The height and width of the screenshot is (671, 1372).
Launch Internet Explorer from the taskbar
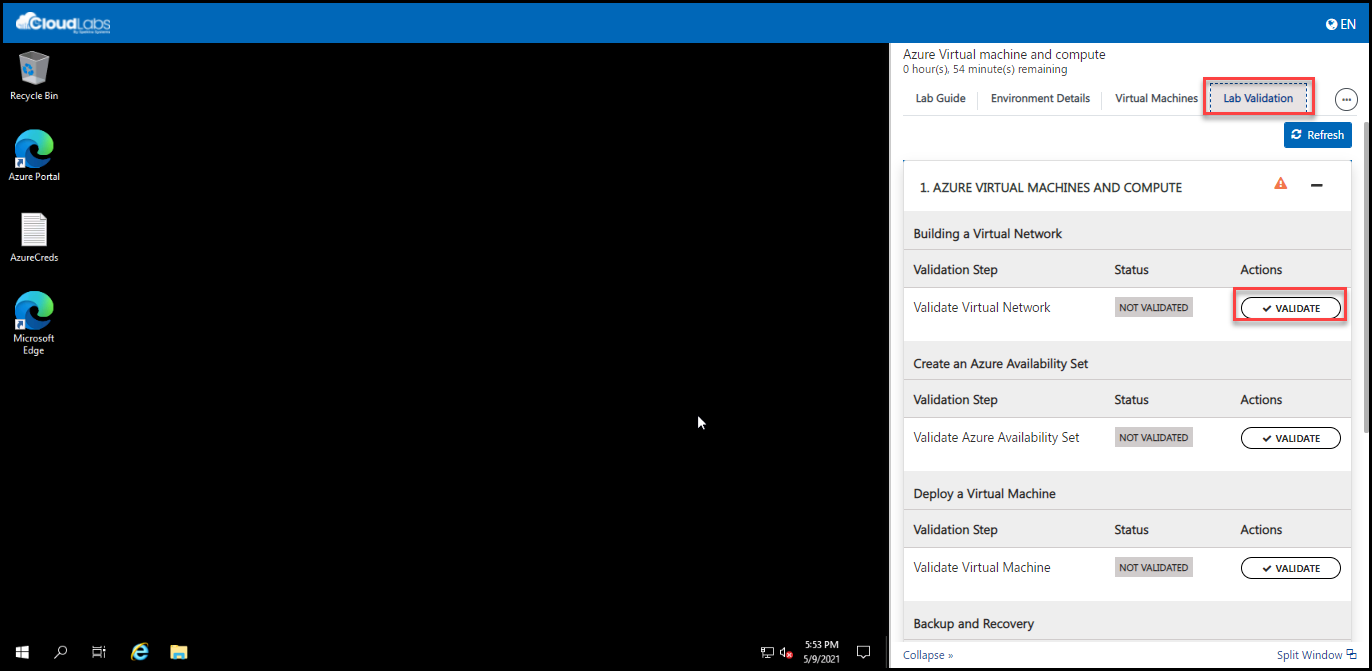coord(140,651)
